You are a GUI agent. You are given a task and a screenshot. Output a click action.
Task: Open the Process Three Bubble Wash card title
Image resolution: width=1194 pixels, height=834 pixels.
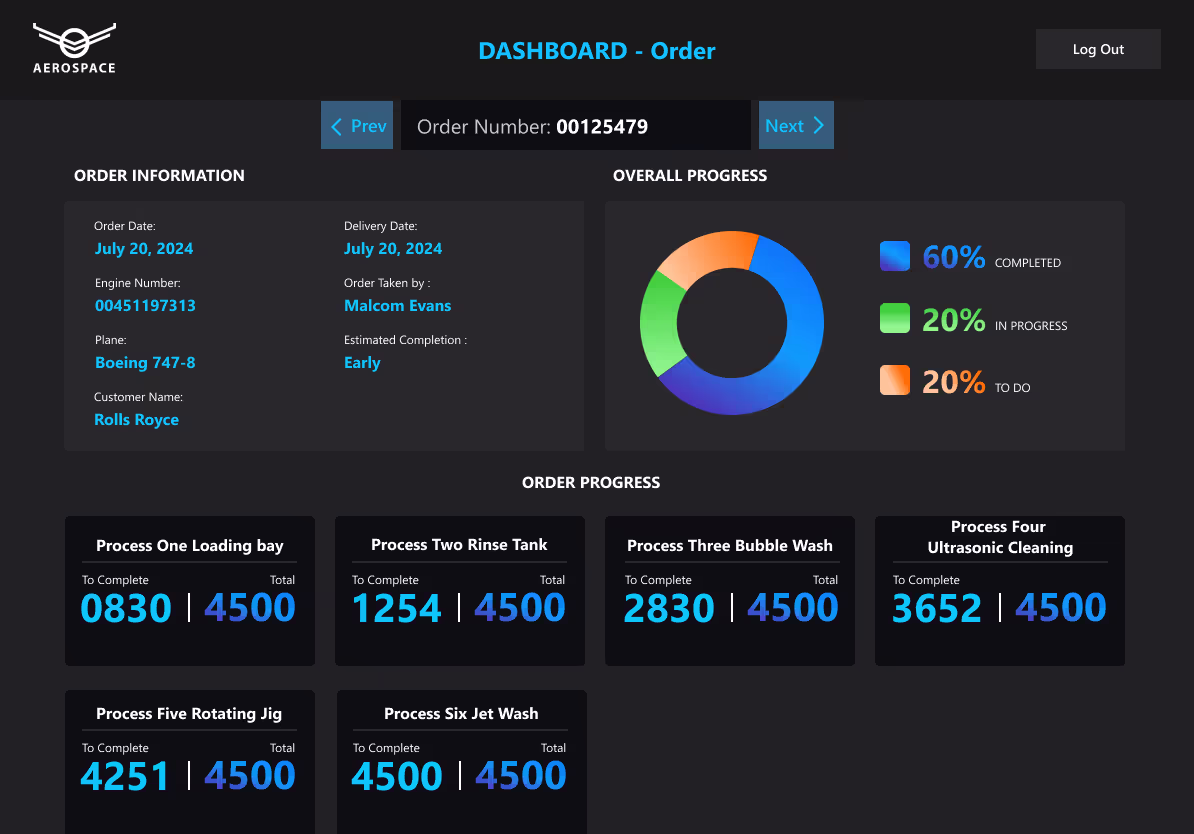click(729, 545)
